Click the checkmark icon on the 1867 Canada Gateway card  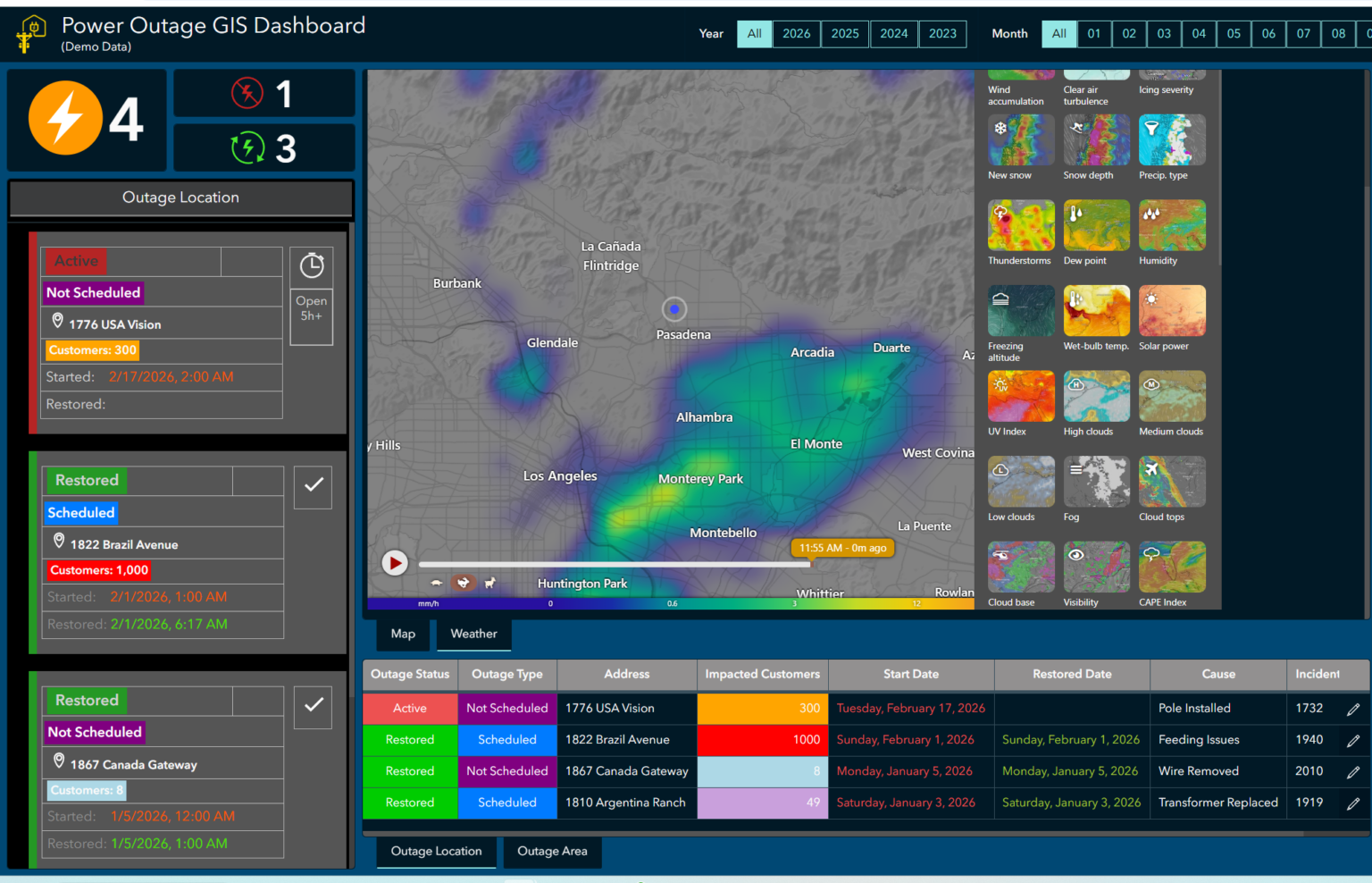[x=314, y=705]
